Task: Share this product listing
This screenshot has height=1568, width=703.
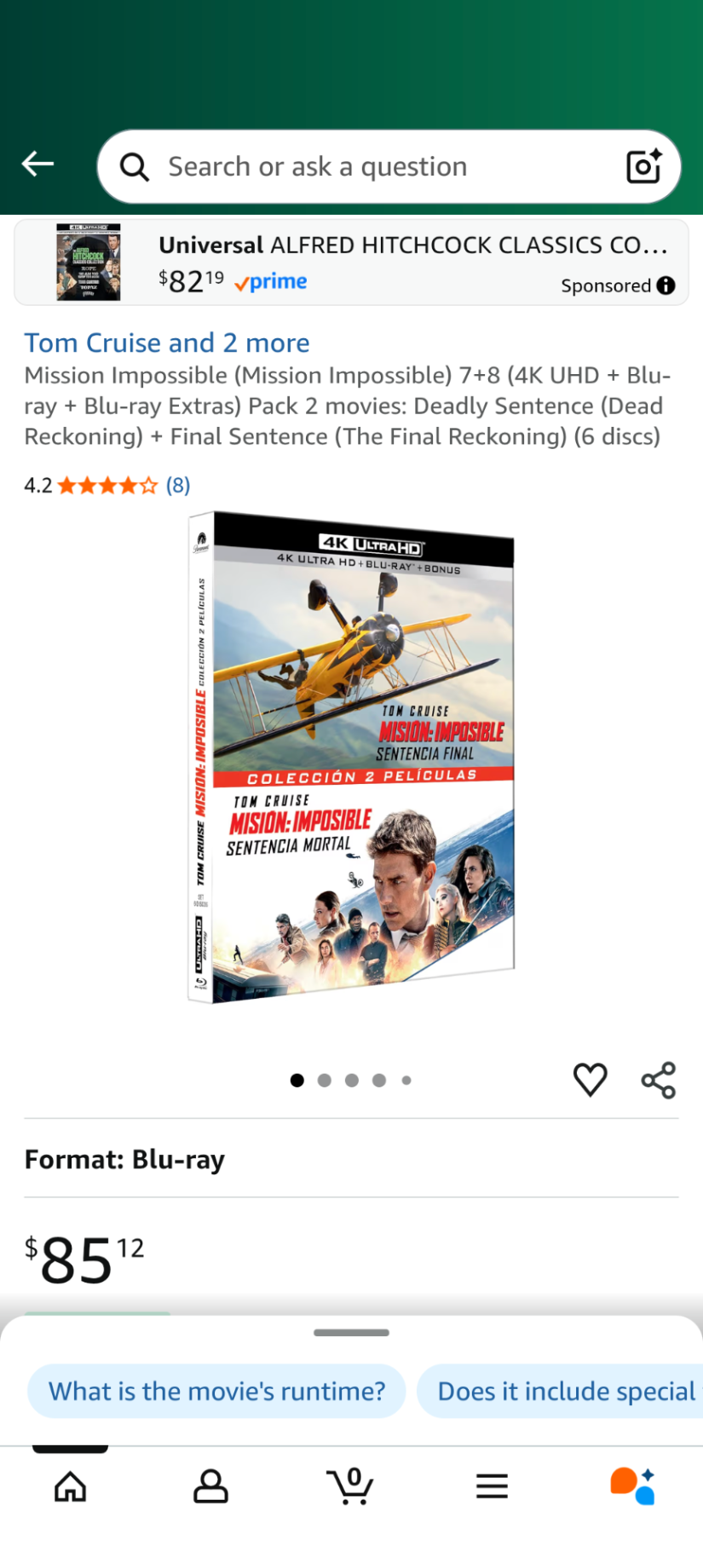Action: tap(659, 1080)
